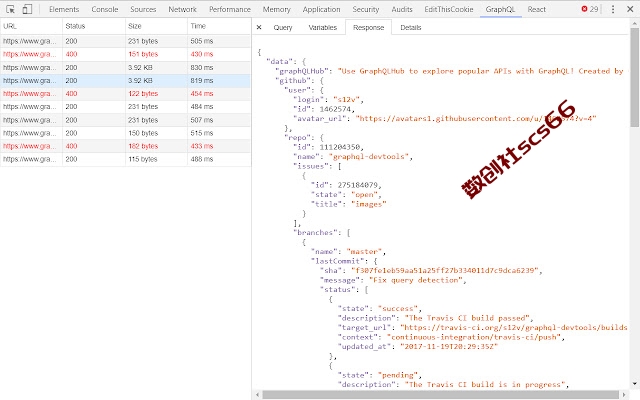Click the commit sha hash value
640x400 pixels.
pyautogui.click(x=445, y=271)
